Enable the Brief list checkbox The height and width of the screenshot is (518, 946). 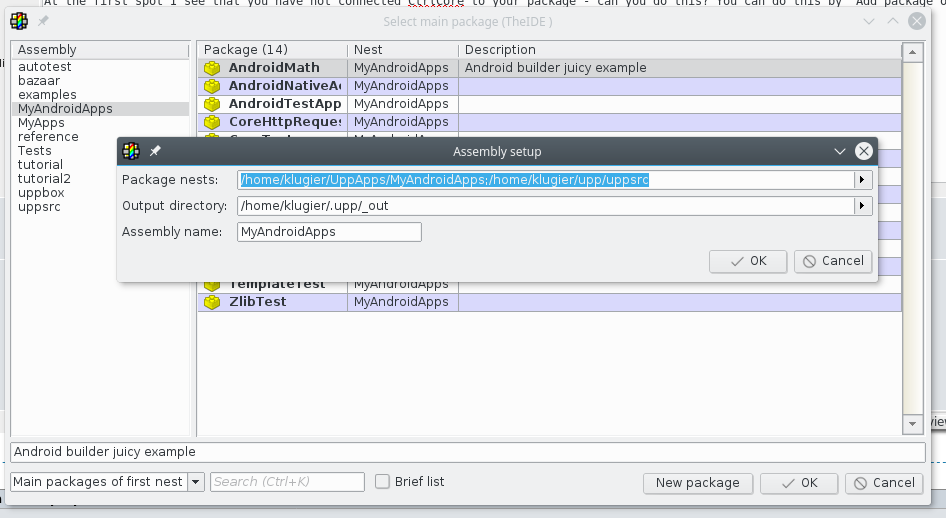(382, 482)
